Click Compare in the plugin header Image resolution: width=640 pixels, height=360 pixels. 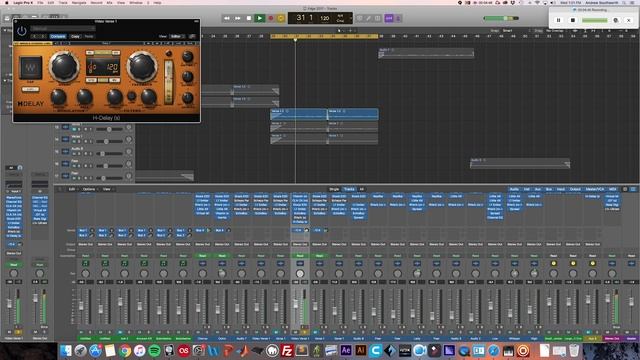pyautogui.click(x=58, y=36)
